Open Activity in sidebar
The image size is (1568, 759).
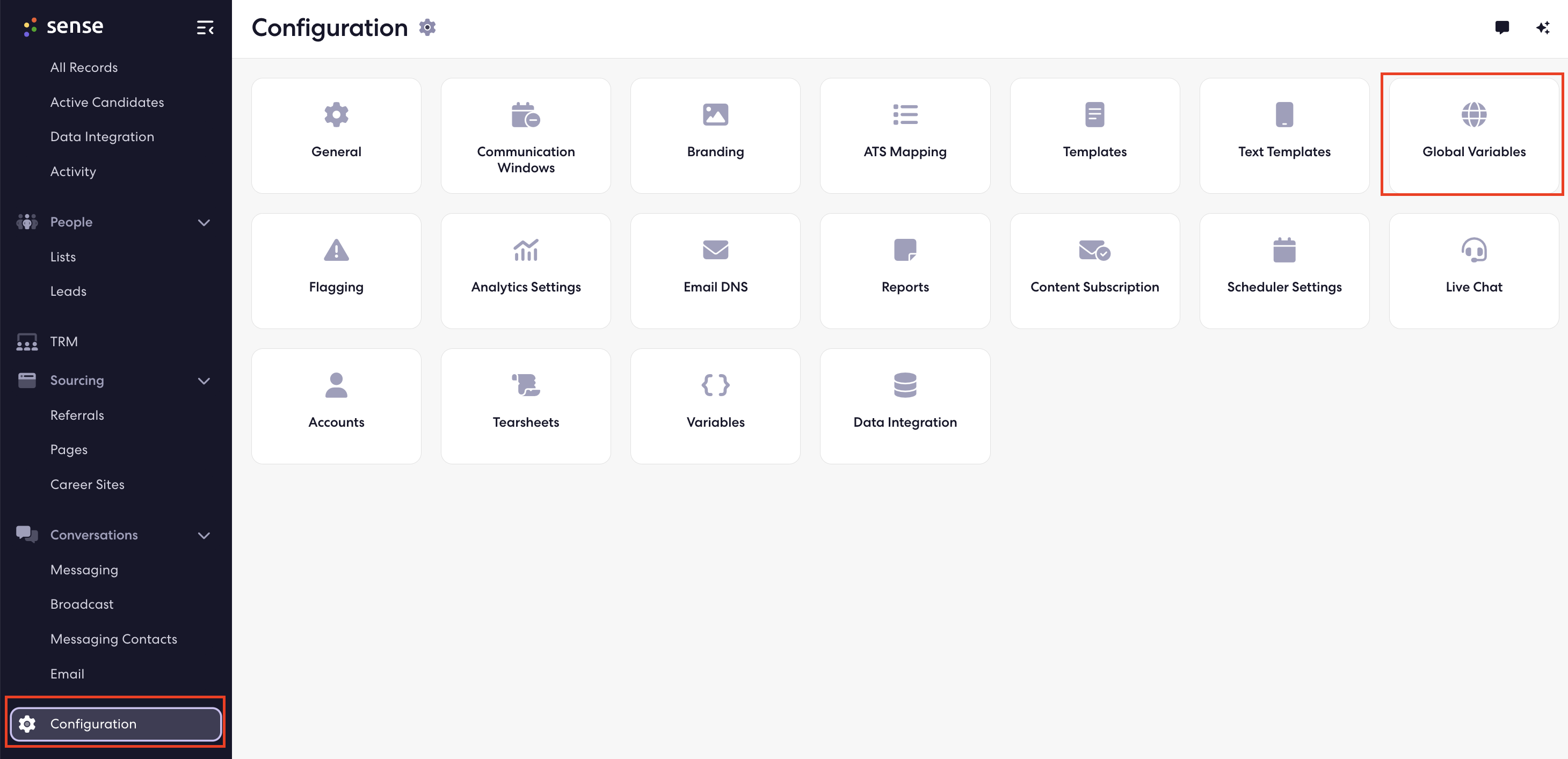(x=73, y=172)
